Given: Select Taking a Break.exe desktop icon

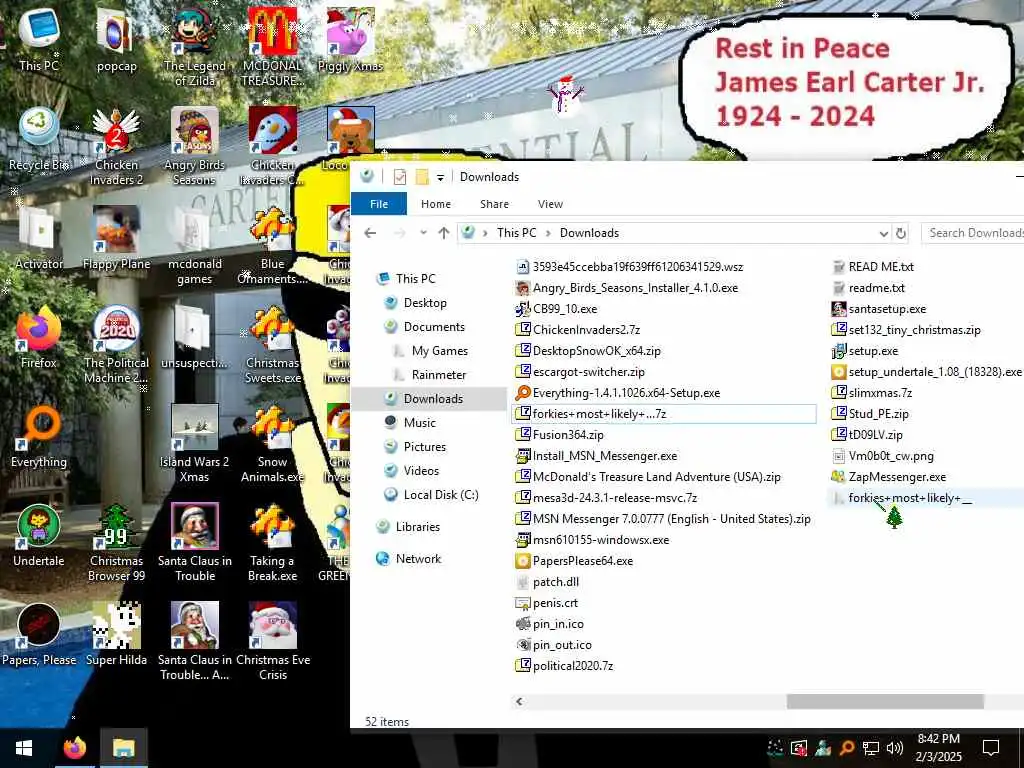Looking at the screenshot, I should point(273,543).
